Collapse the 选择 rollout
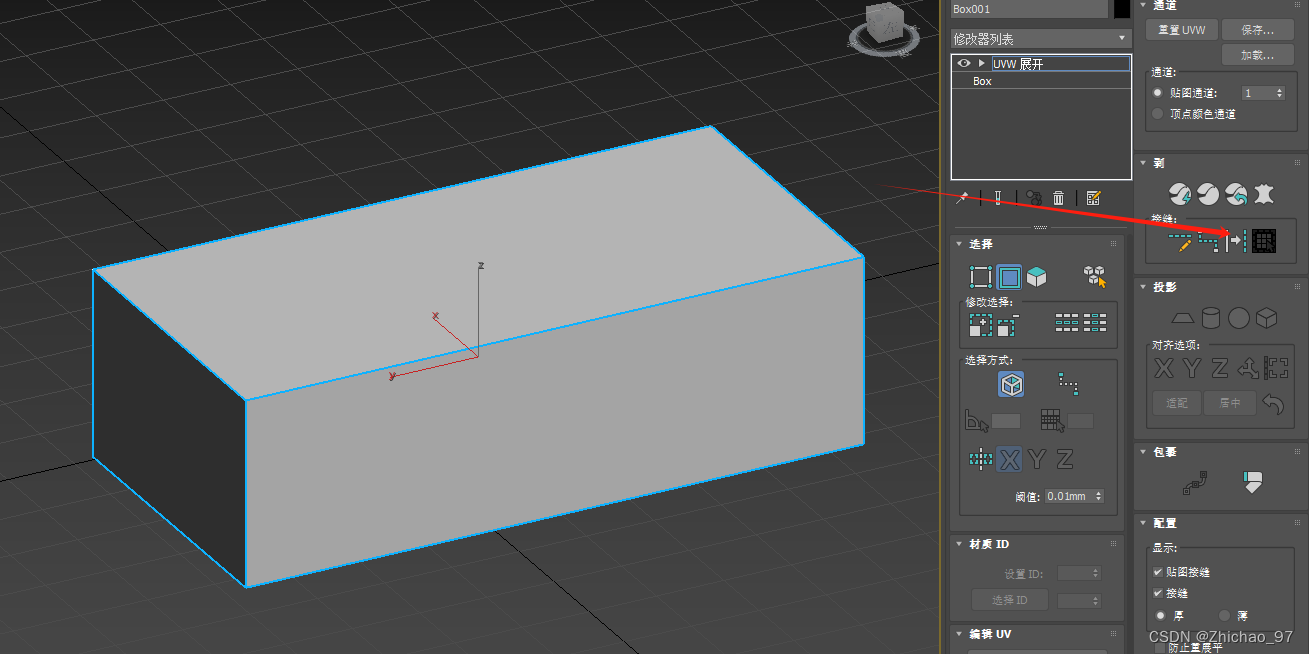The image size is (1309, 654). coord(959,244)
